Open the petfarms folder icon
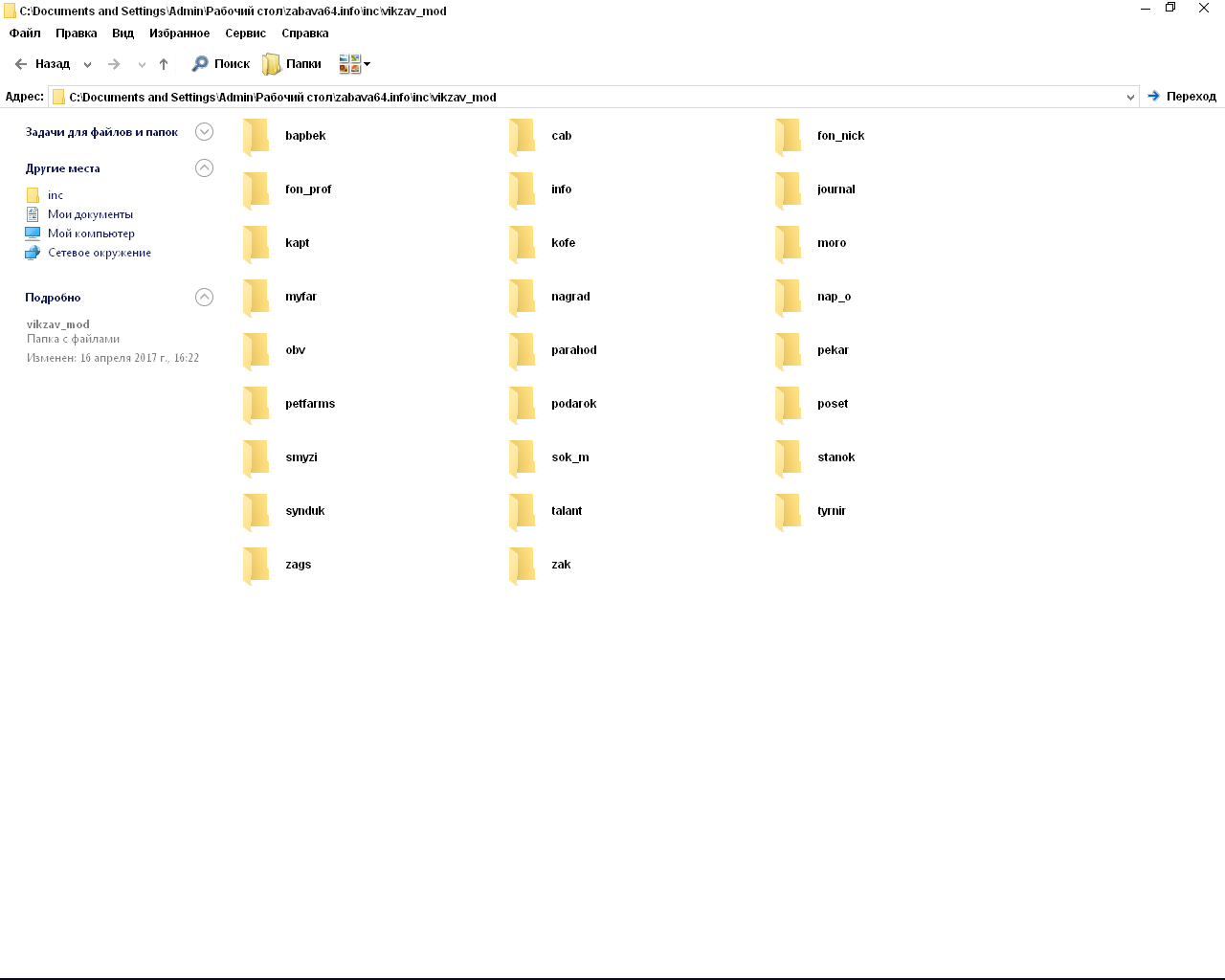Image resolution: width=1225 pixels, height=980 pixels. click(x=256, y=404)
